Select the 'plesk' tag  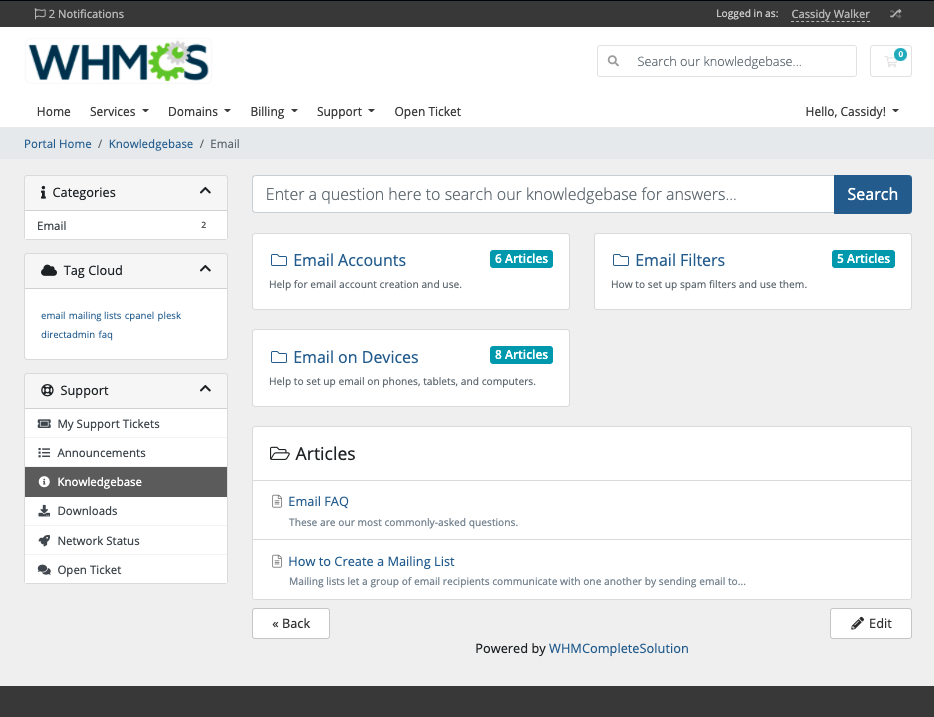click(169, 315)
